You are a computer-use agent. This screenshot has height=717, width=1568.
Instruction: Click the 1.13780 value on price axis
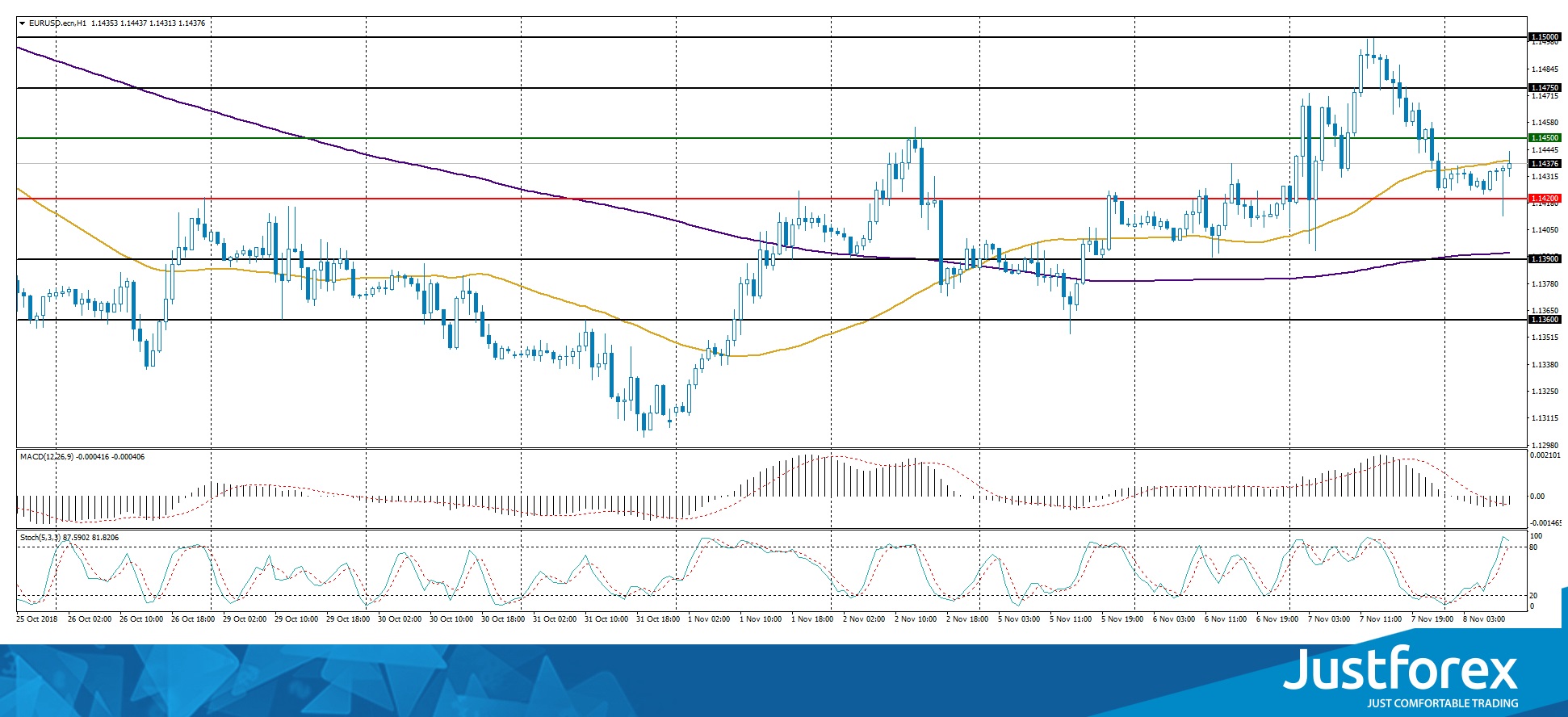tap(1545, 284)
